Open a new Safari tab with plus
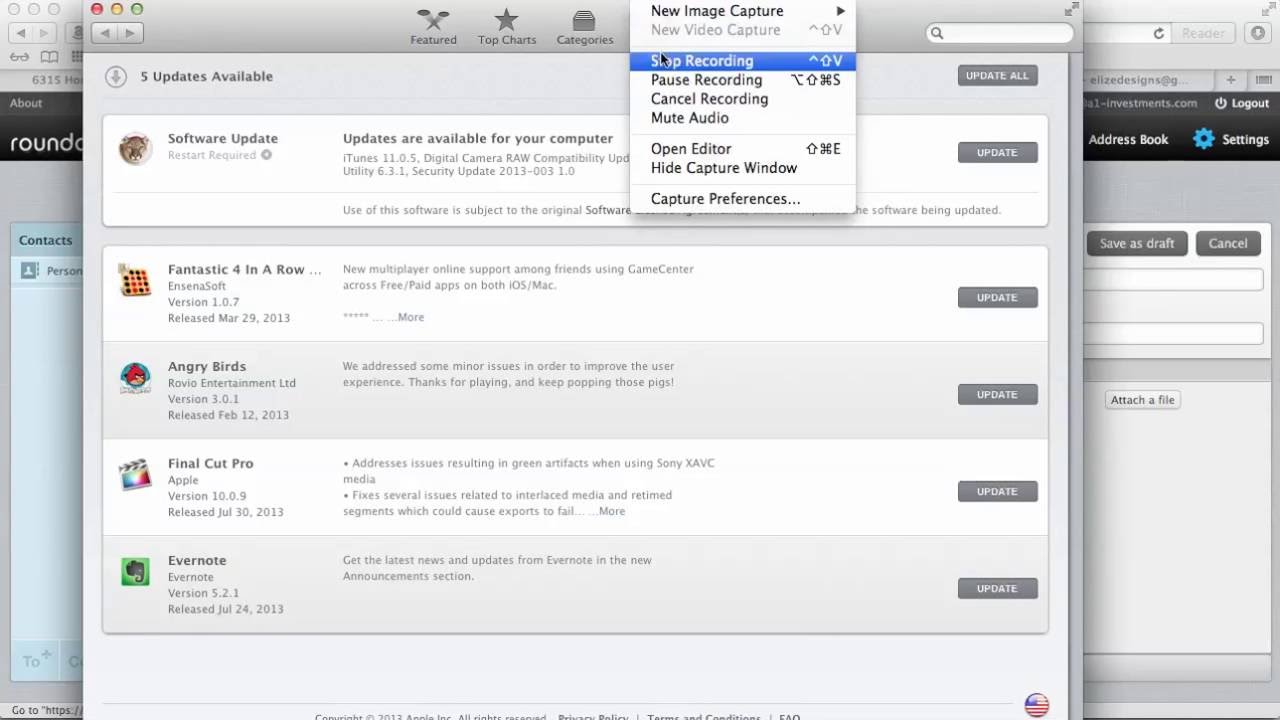1280x720 pixels. tap(1230, 80)
